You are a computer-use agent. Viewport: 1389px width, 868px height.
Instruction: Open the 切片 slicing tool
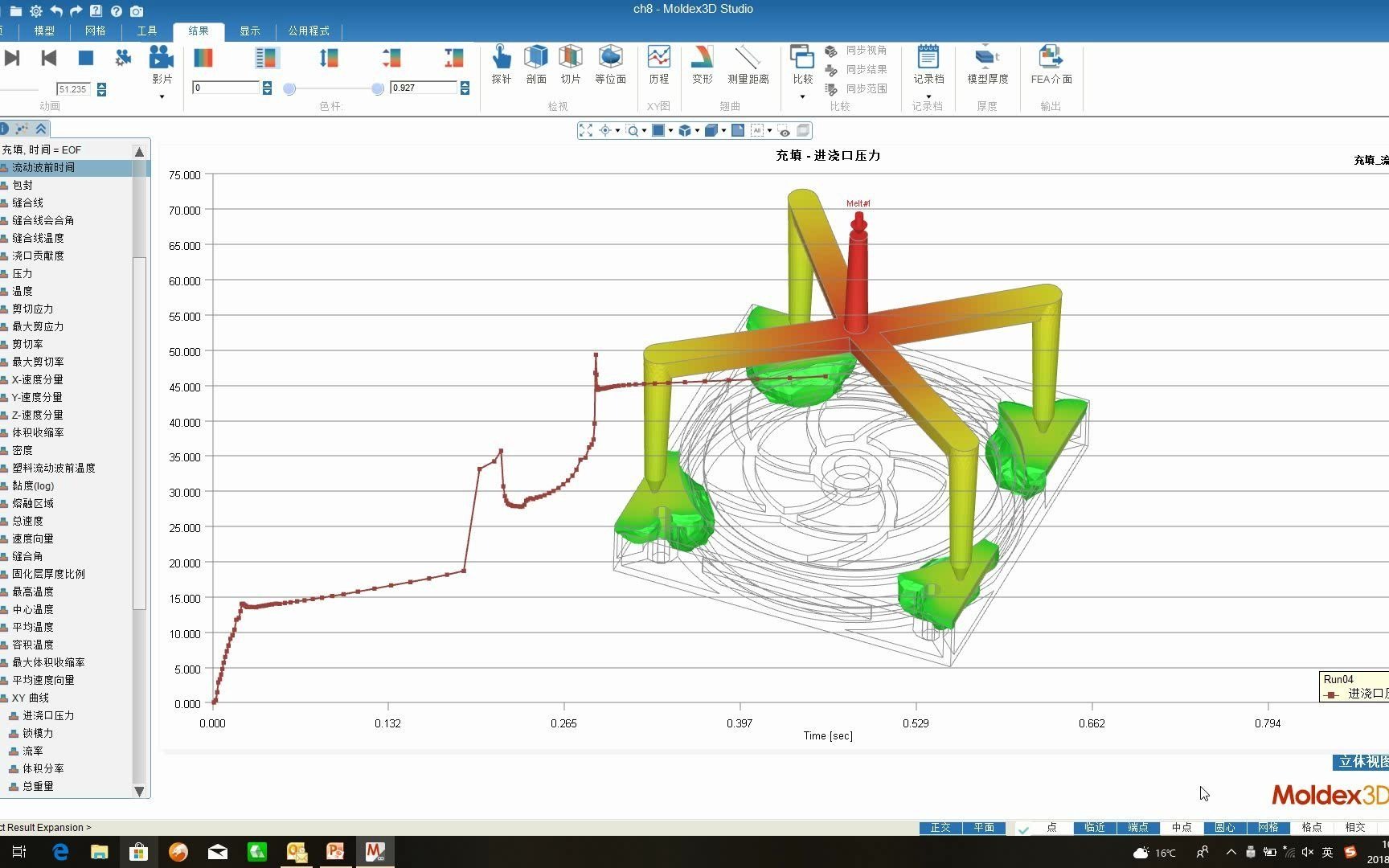[x=571, y=64]
